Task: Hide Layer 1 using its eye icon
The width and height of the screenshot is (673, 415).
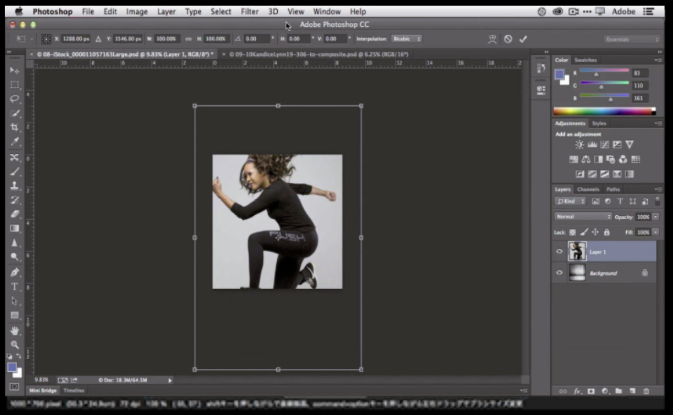Action: pos(560,252)
